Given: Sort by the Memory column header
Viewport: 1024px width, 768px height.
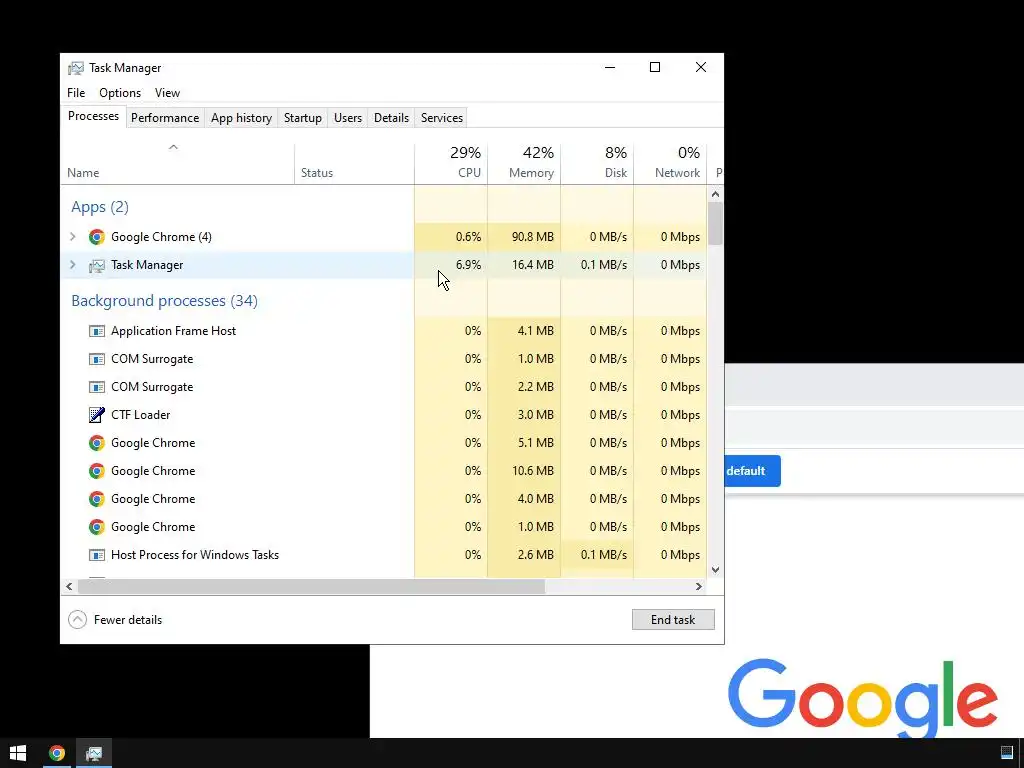Looking at the screenshot, I should click(x=524, y=164).
